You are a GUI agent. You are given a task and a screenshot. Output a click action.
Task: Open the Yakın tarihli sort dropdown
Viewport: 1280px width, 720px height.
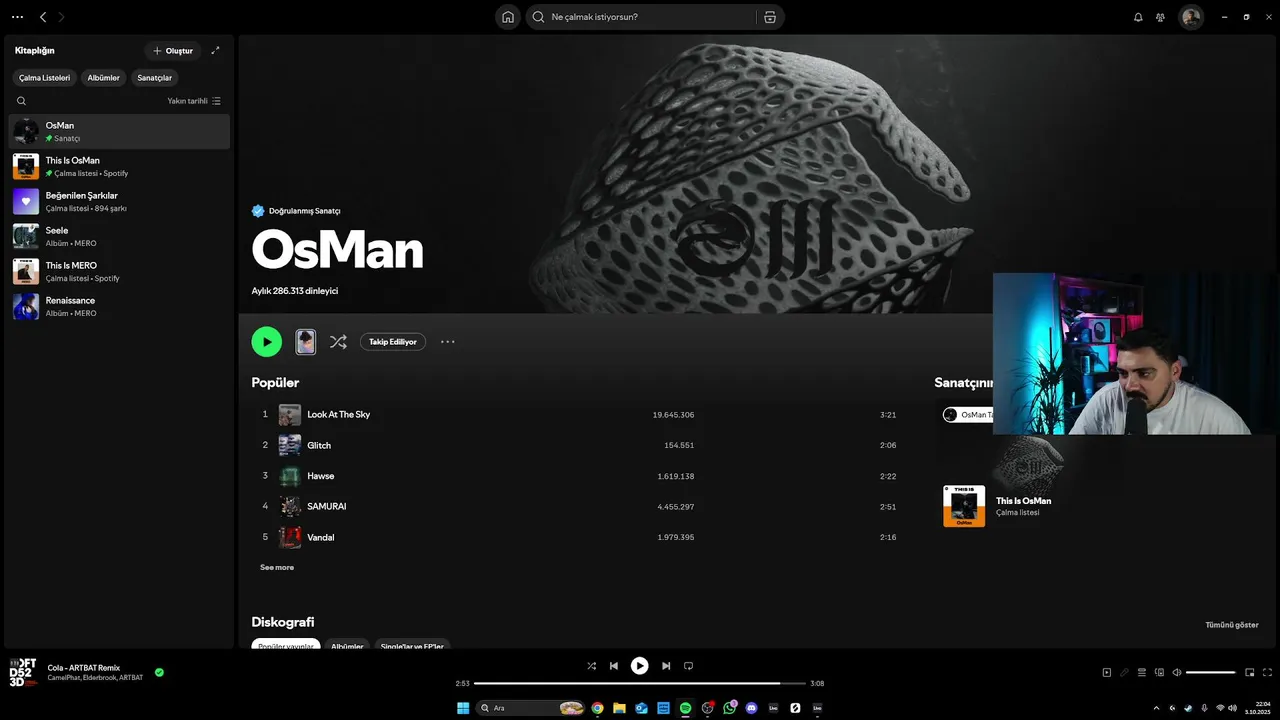(194, 101)
